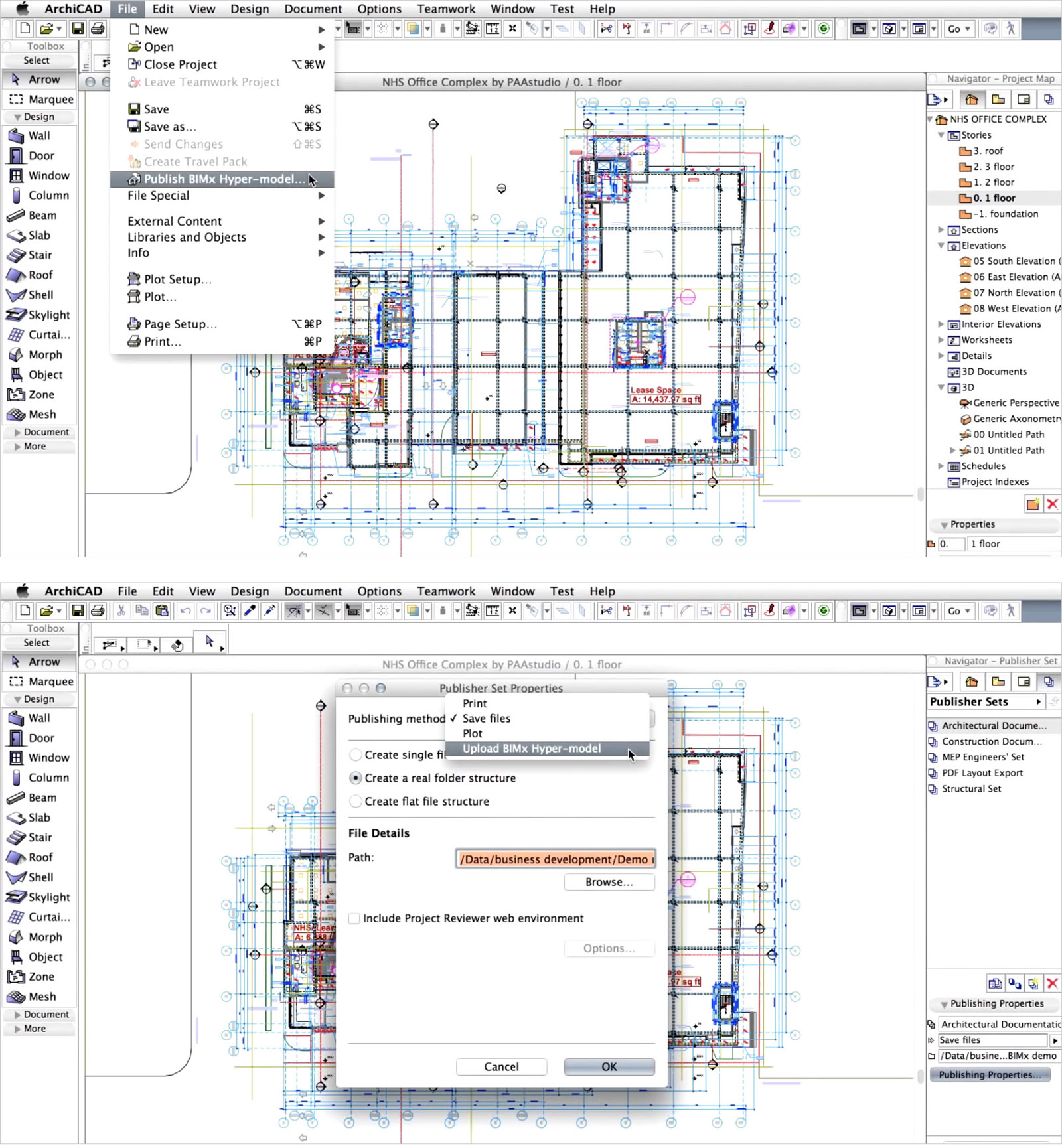Open View Map in the Navigator Project Map panel
Screen dimensions: 1062x1148
tap(998, 100)
